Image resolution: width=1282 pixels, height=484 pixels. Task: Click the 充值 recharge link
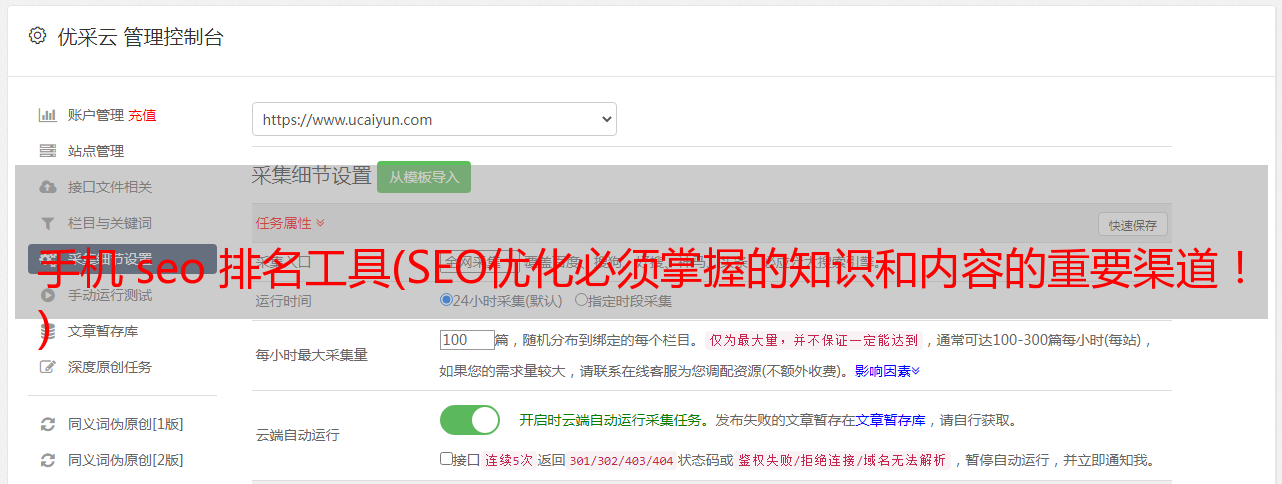[142, 115]
